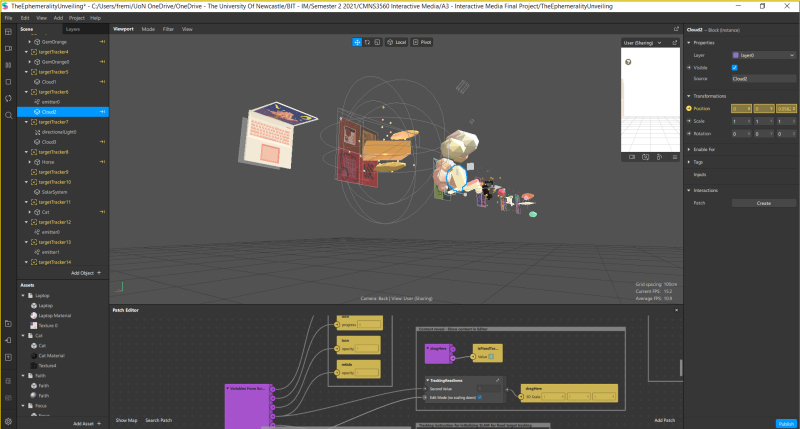The image size is (800, 429).
Task: Collapse the Transformations section
Action: pyautogui.click(x=689, y=96)
